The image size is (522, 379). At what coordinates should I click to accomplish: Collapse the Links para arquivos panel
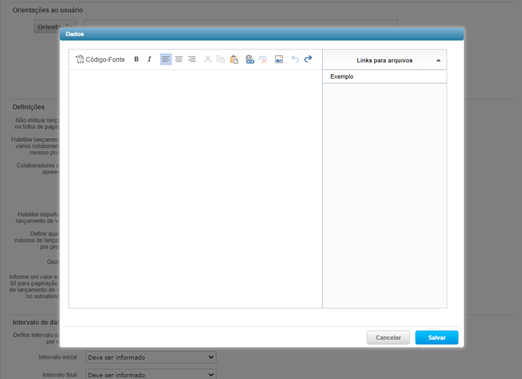(x=438, y=60)
